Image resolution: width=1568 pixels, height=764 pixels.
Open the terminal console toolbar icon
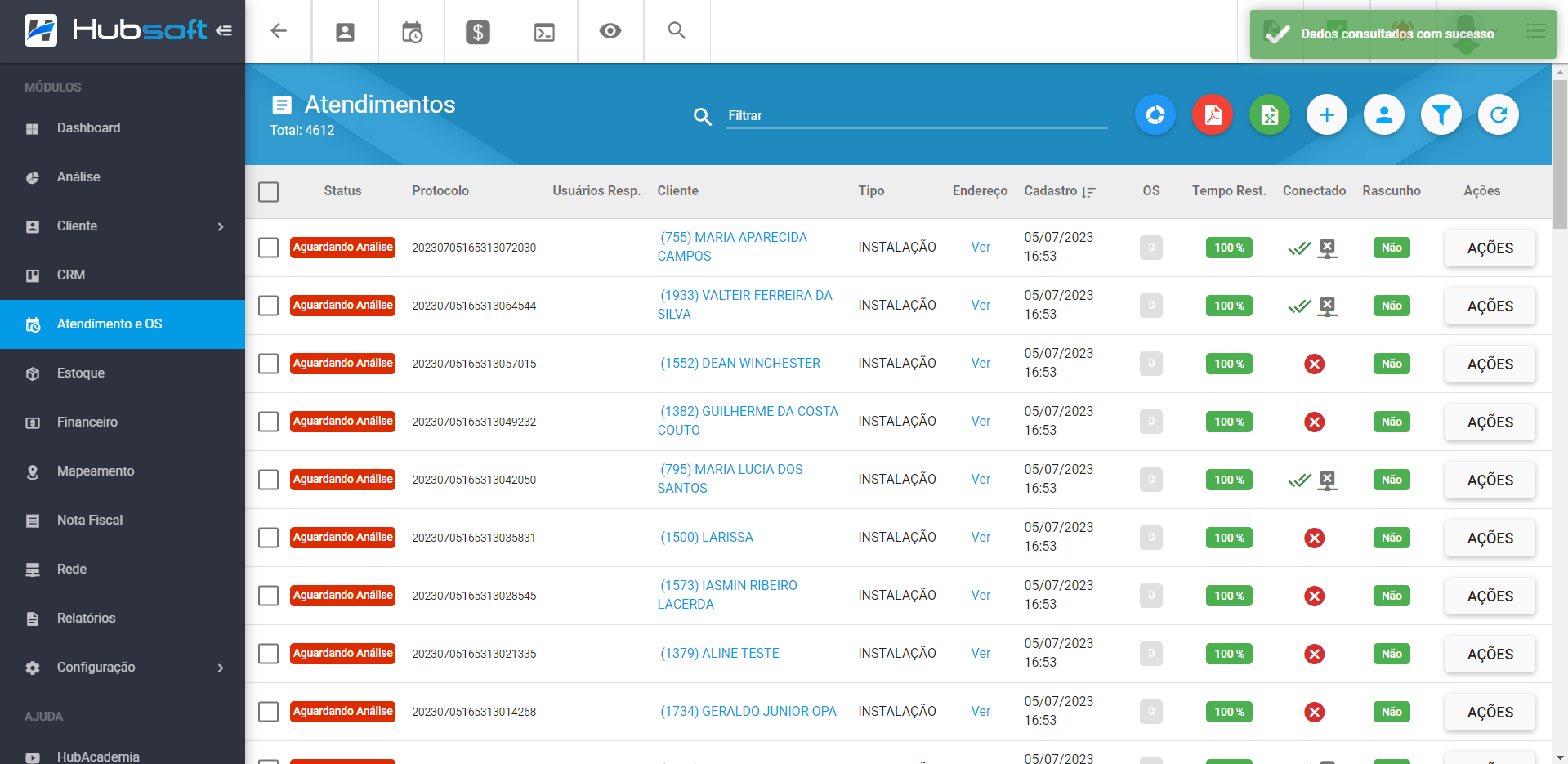click(544, 32)
